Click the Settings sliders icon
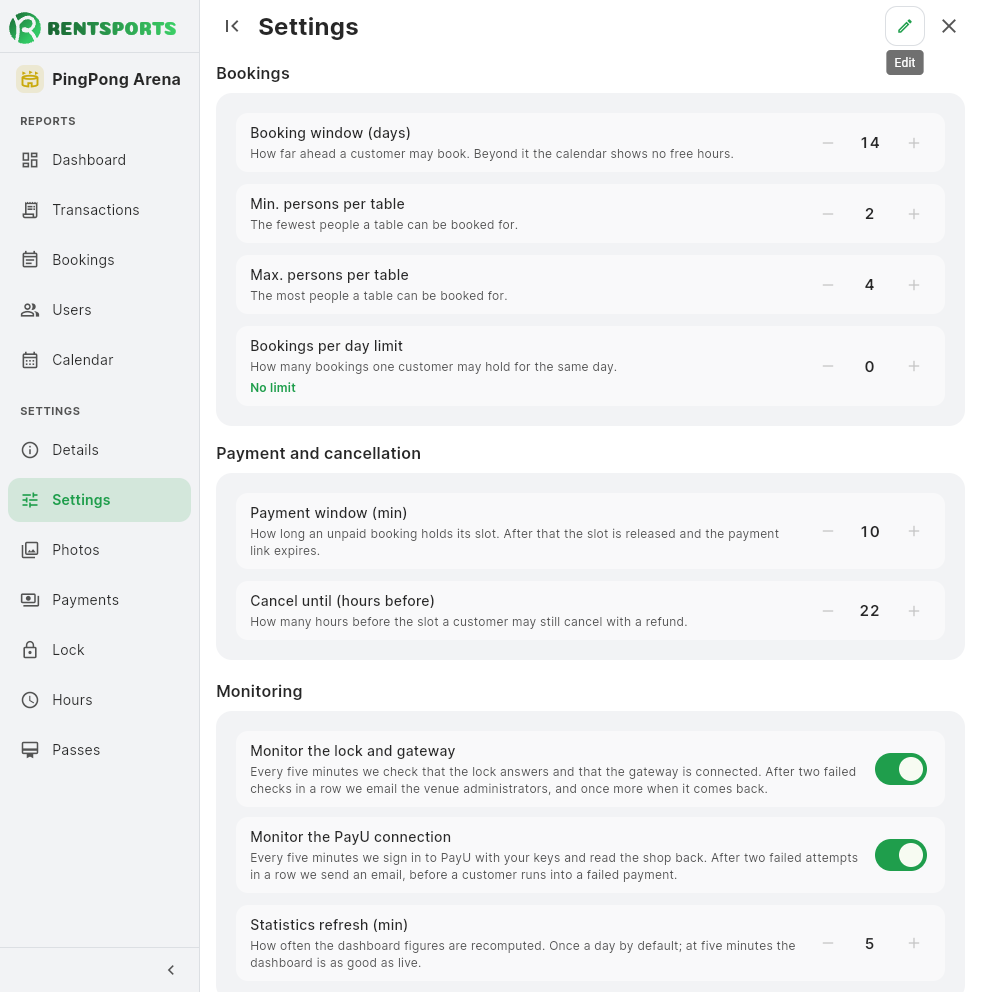981x992 pixels. pyautogui.click(x=30, y=500)
